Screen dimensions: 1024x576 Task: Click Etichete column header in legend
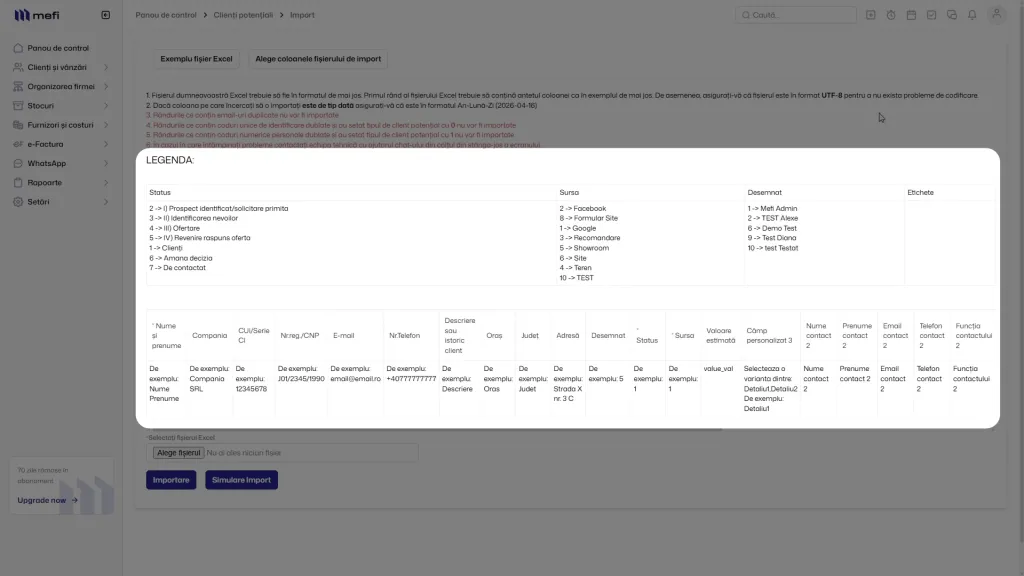[920, 193]
